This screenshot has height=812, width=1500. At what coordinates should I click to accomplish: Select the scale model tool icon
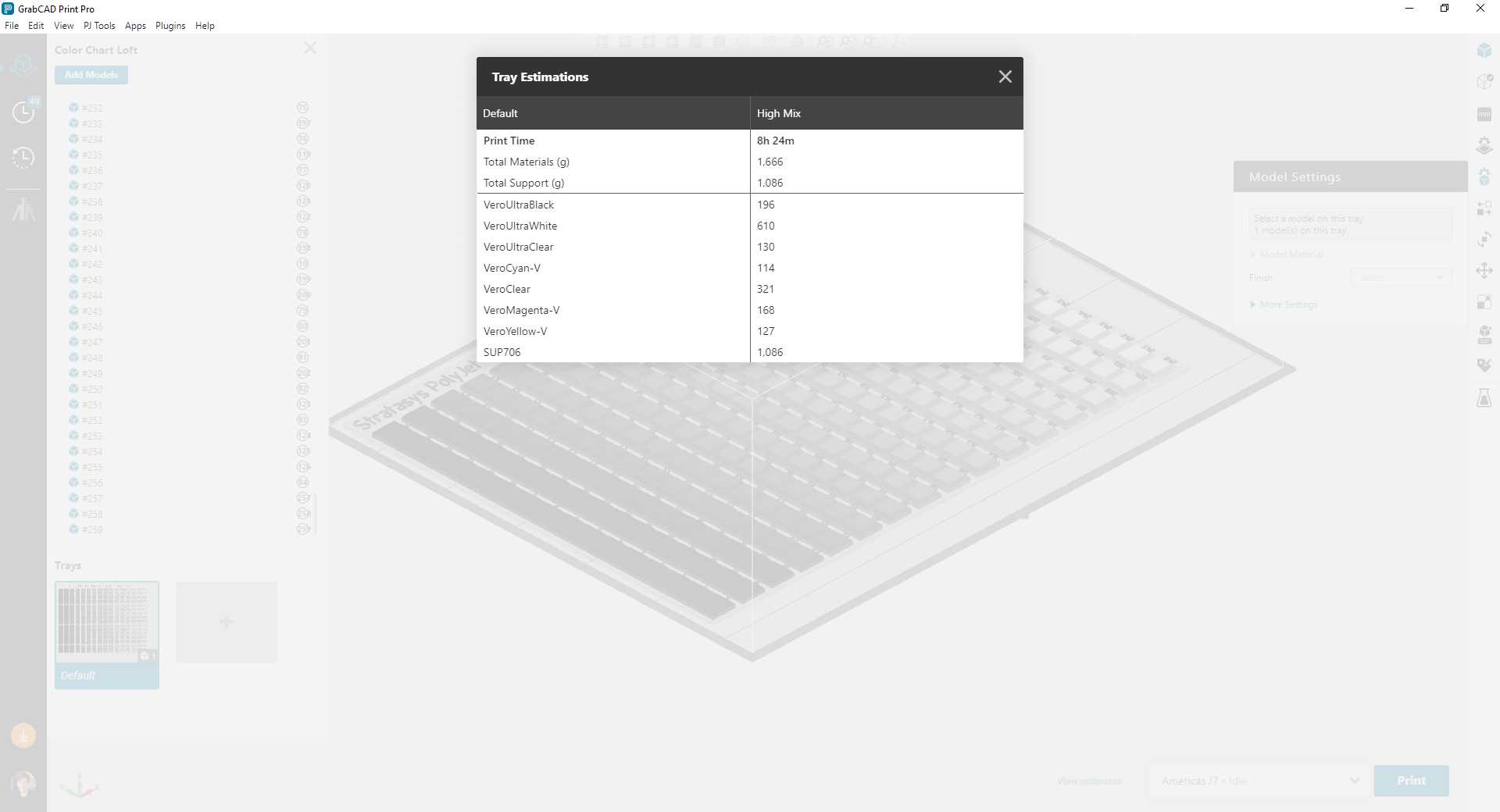(x=1484, y=302)
